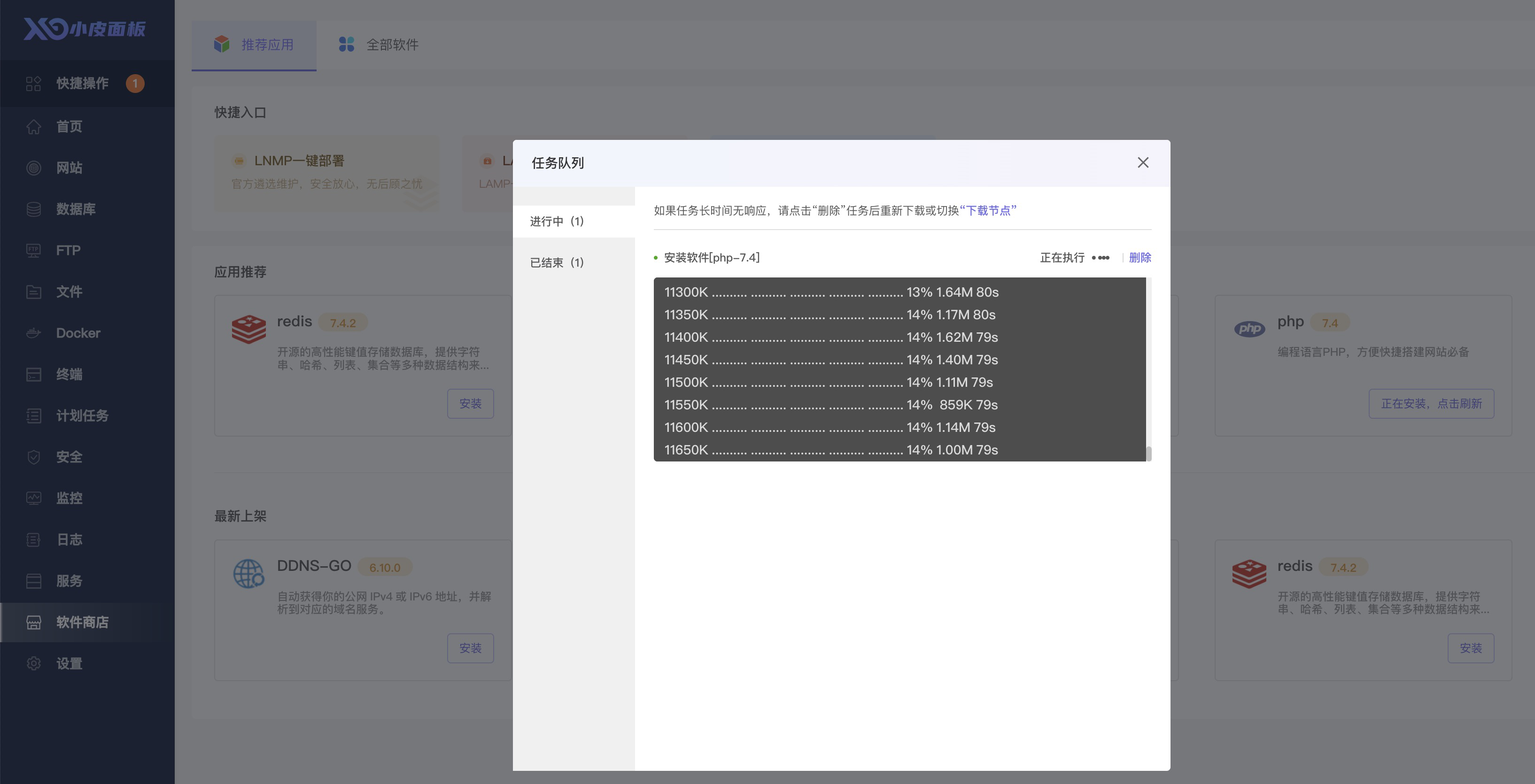Image resolution: width=1535 pixels, height=784 pixels.
Task: Open the 计划任务 list icon in sidebar
Action: tap(33, 415)
